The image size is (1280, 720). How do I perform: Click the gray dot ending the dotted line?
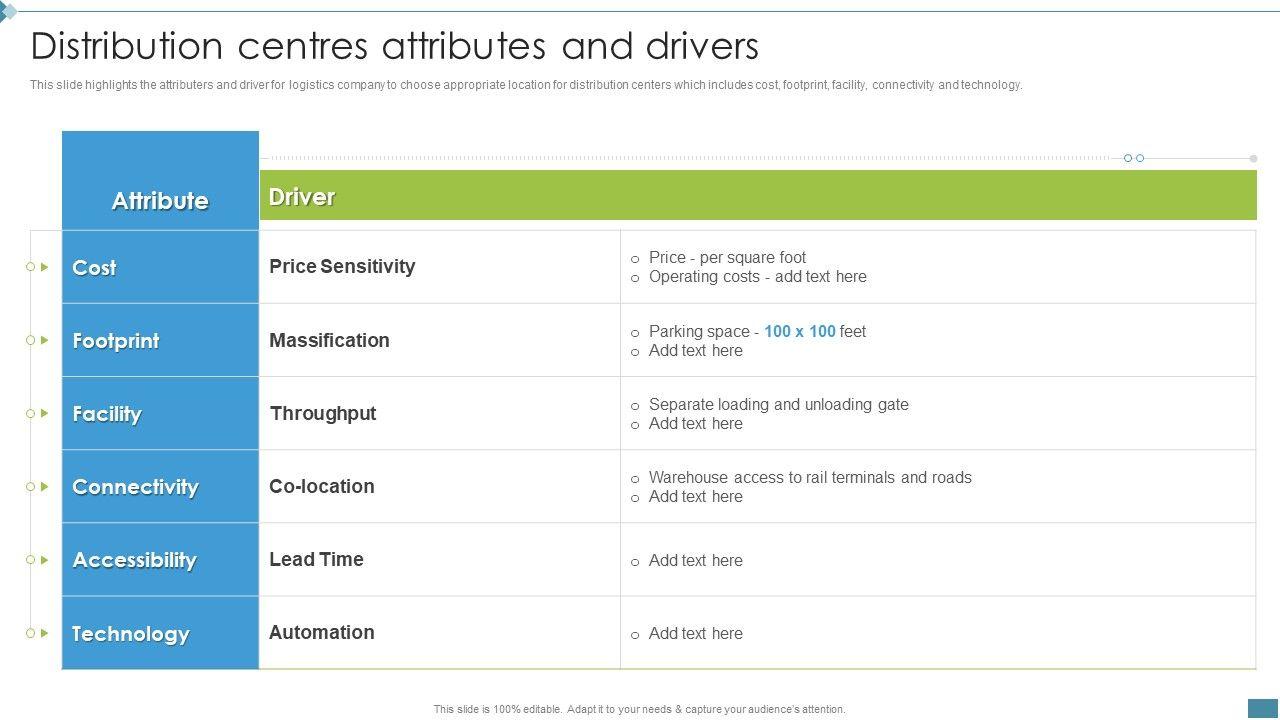tap(1253, 158)
